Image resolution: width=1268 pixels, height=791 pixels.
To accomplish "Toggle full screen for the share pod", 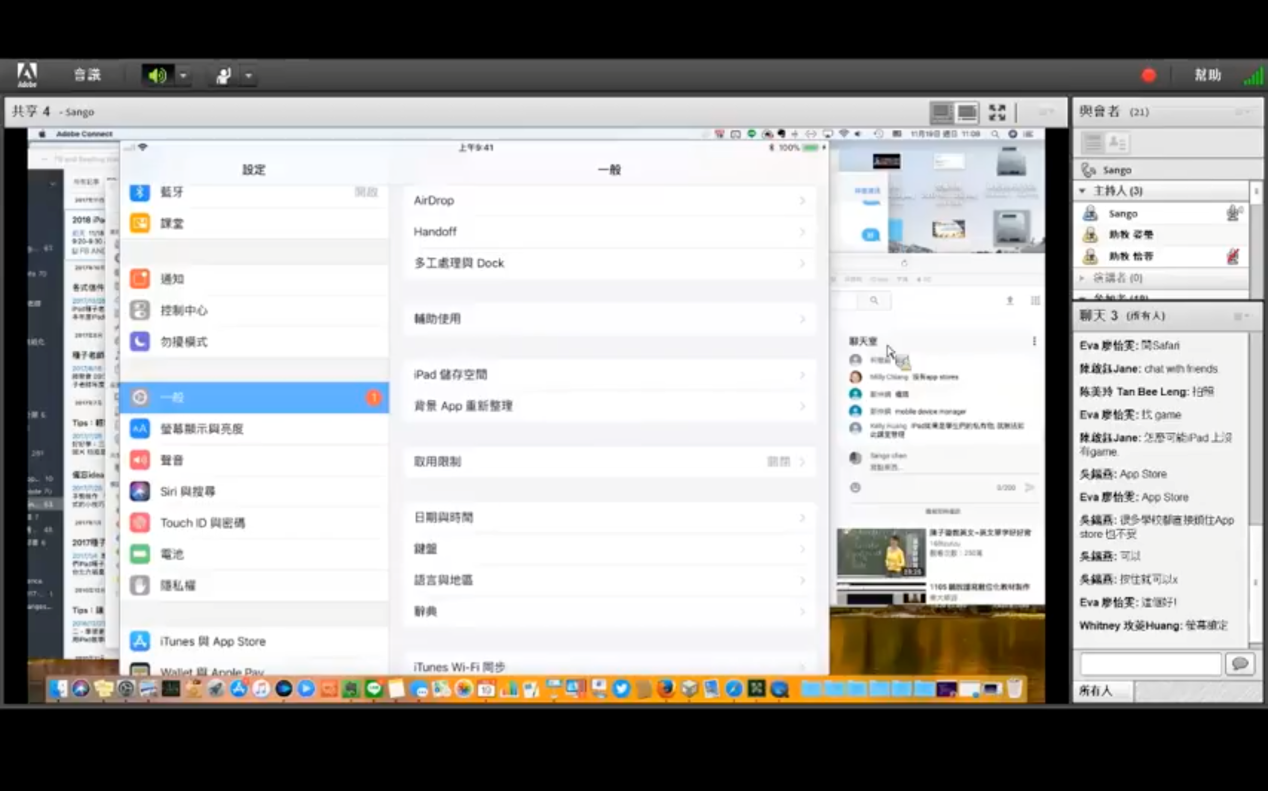I will click(x=997, y=112).
